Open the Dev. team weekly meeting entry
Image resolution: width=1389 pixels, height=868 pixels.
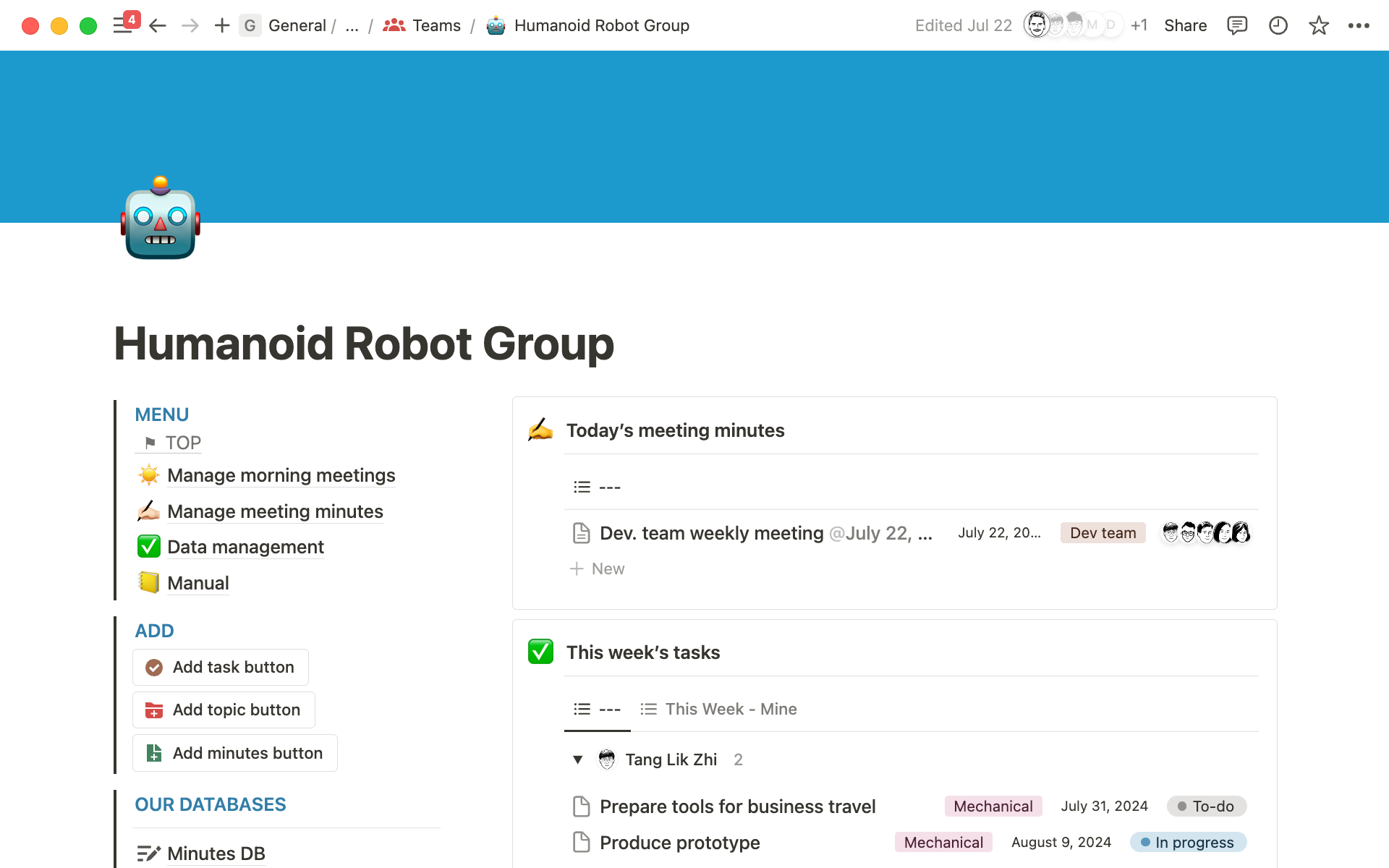pyautogui.click(x=712, y=533)
